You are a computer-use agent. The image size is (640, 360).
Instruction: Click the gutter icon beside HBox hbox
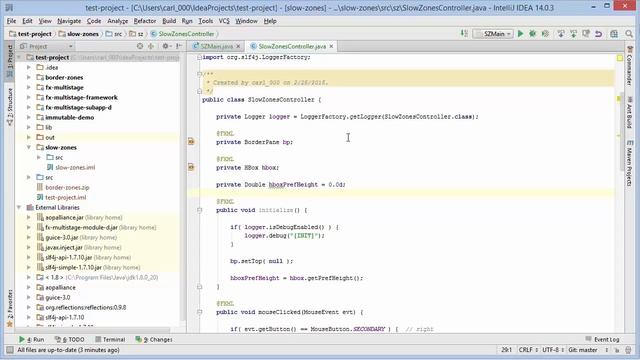[x=191, y=167]
